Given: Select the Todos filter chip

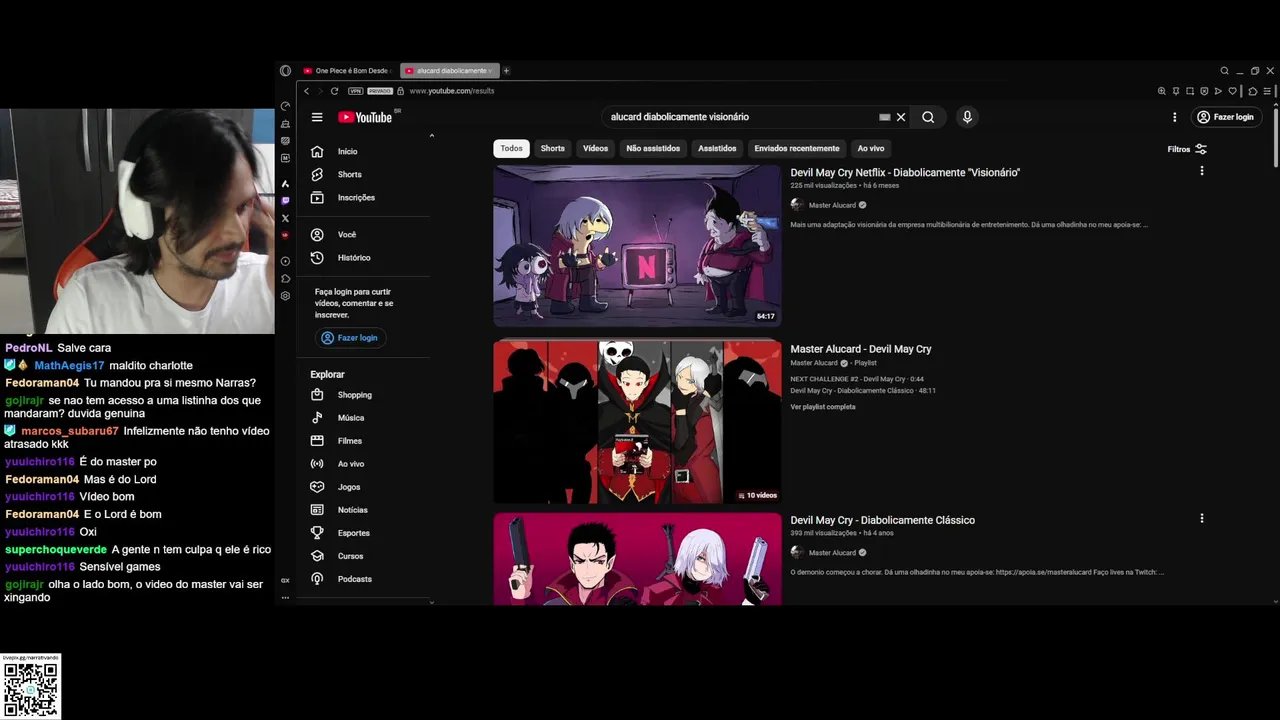Looking at the screenshot, I should 511,149.
